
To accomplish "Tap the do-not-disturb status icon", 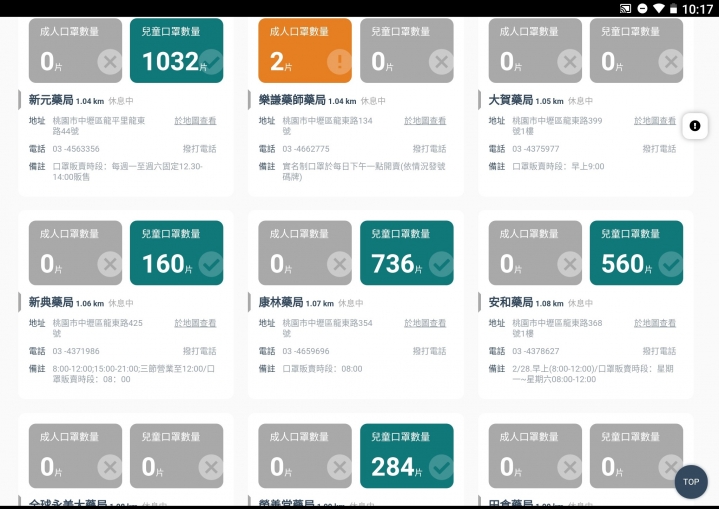I will point(642,8).
